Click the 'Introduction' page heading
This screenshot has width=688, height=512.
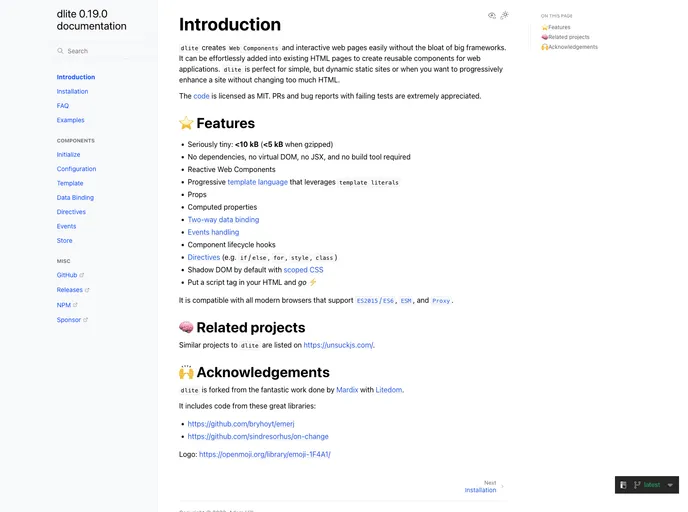click(230, 25)
